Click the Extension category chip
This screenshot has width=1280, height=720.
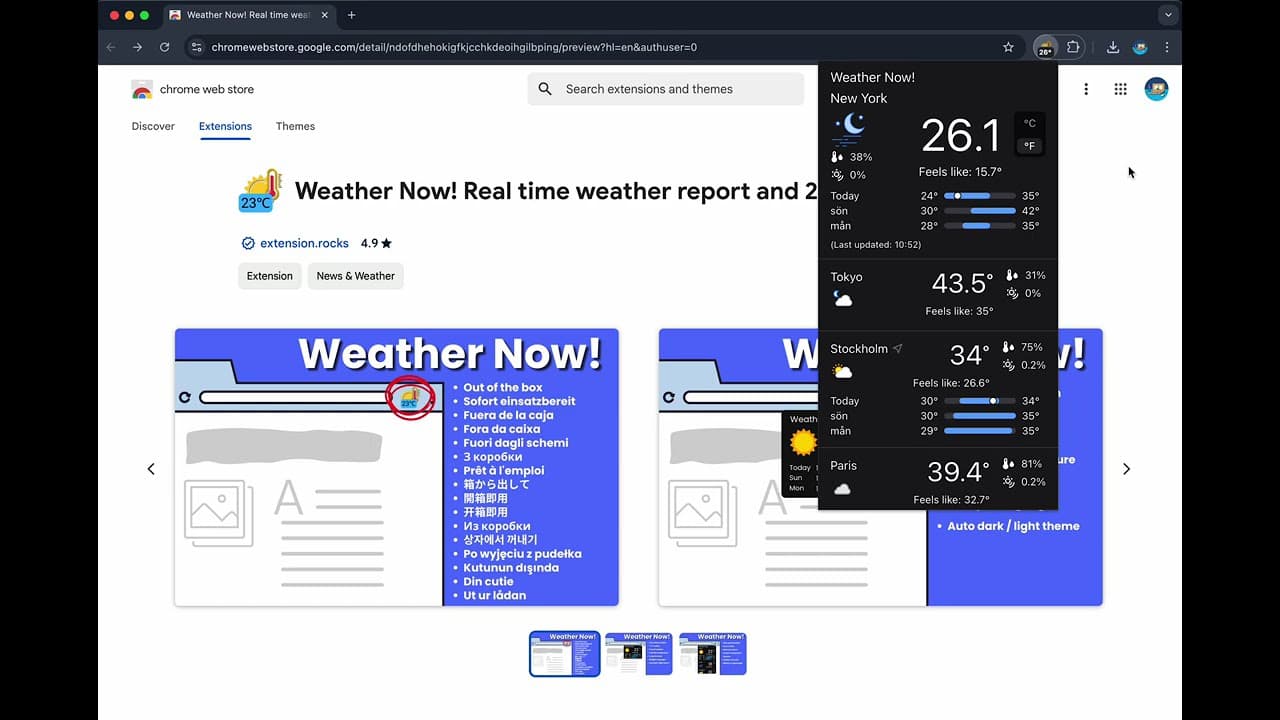[x=270, y=276]
